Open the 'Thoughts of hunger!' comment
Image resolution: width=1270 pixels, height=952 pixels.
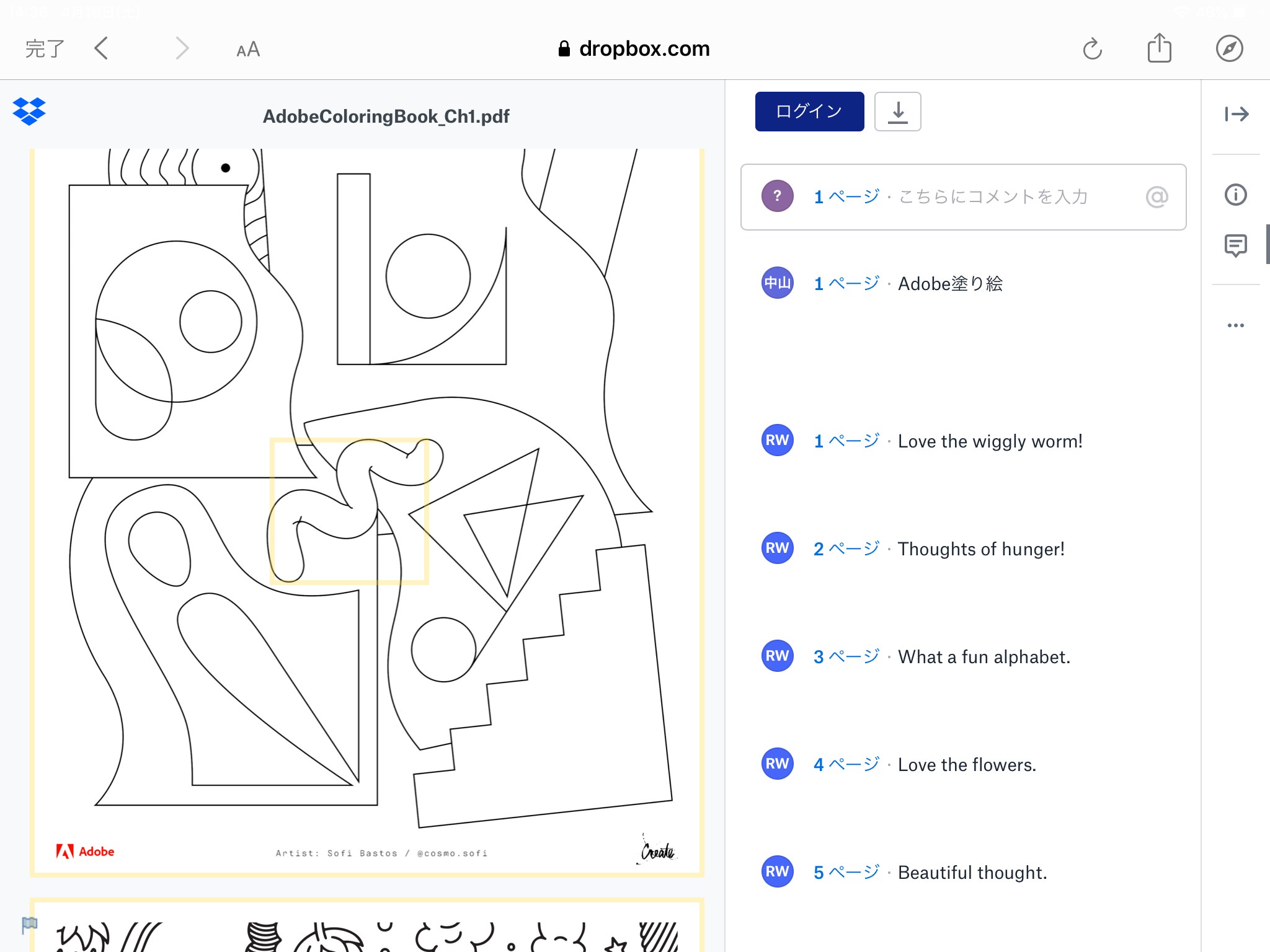click(981, 549)
